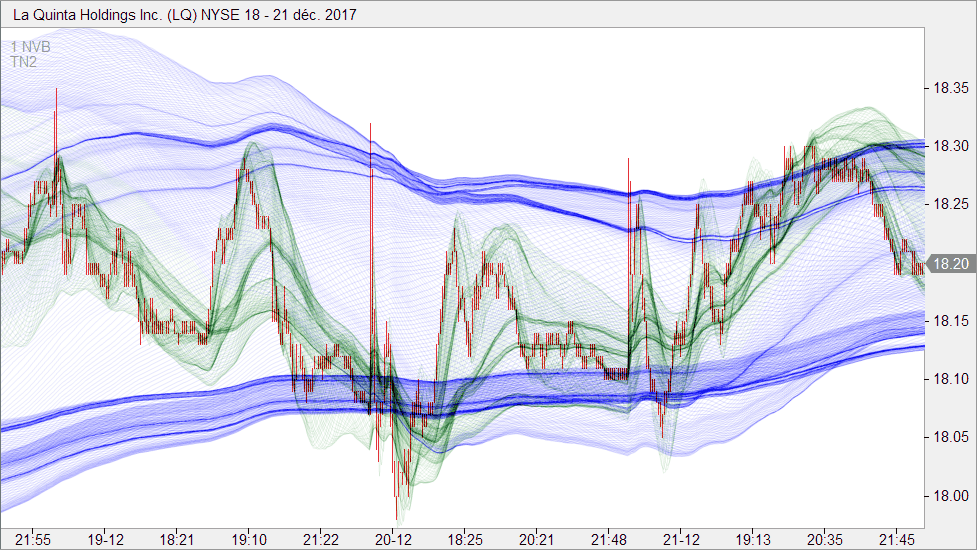Select the 18.10 price axis label
Image resolution: width=977 pixels, height=550 pixels.
point(951,379)
